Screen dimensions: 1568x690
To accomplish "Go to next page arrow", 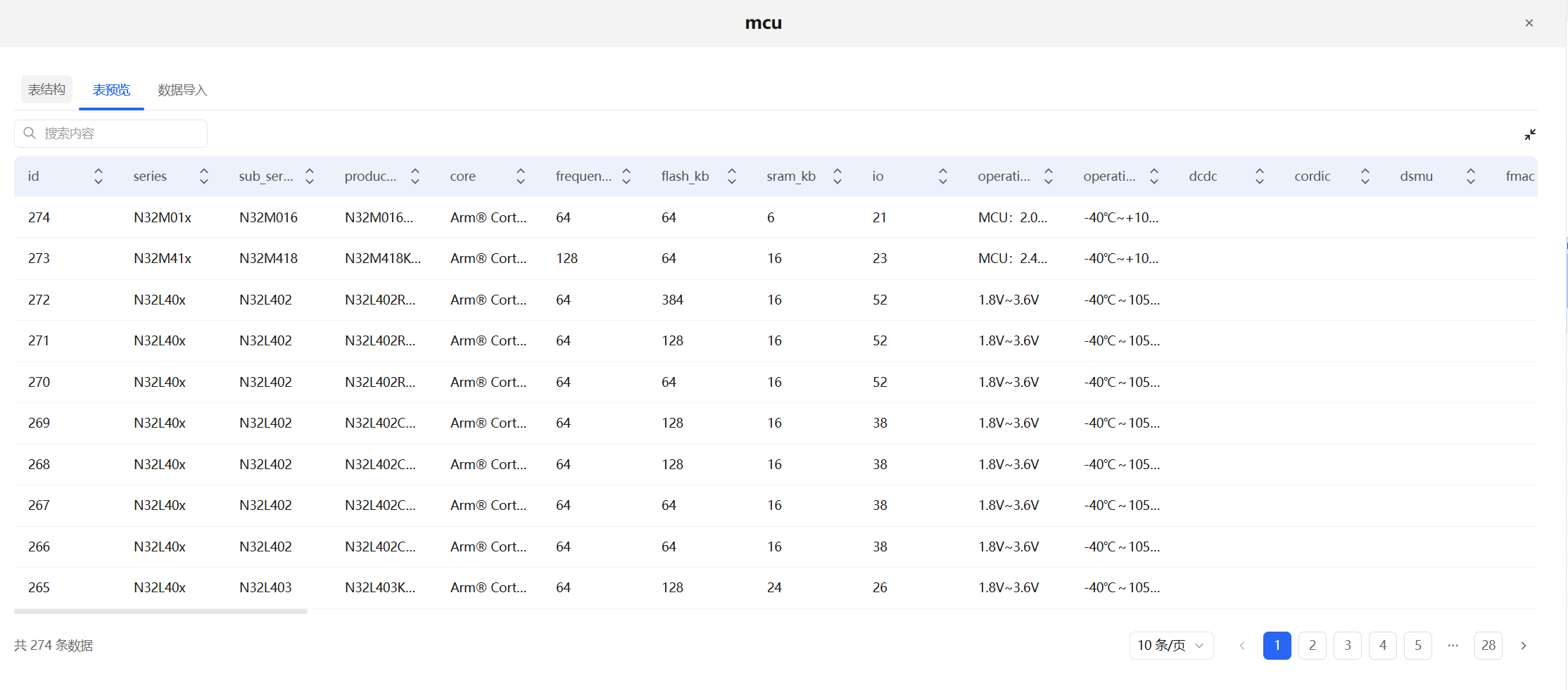I will tap(1524, 645).
